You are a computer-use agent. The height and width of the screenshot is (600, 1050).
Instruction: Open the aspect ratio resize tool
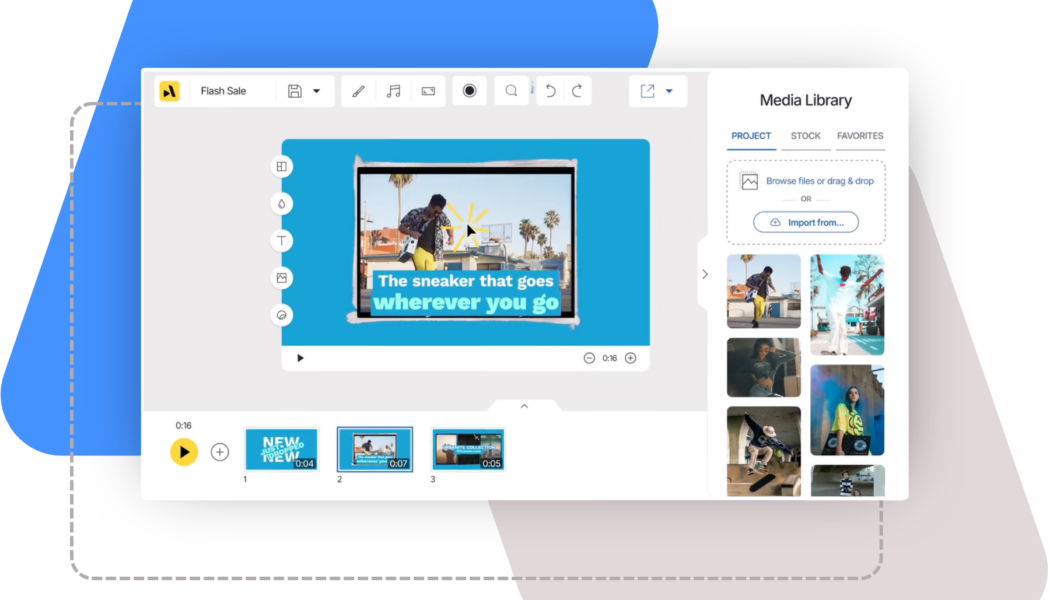(x=428, y=91)
